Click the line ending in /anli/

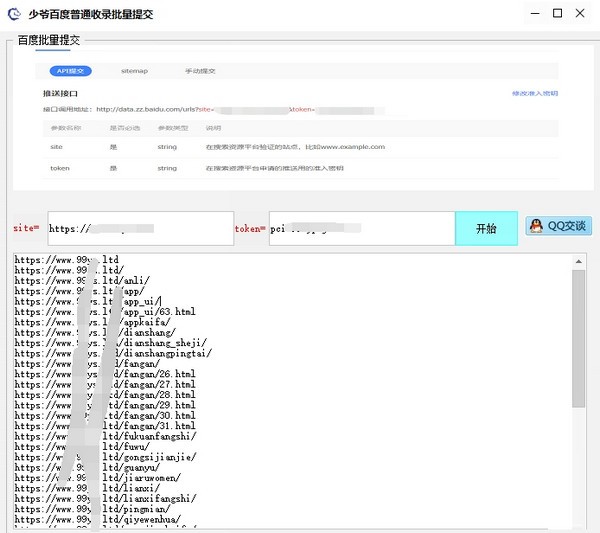click(82, 280)
